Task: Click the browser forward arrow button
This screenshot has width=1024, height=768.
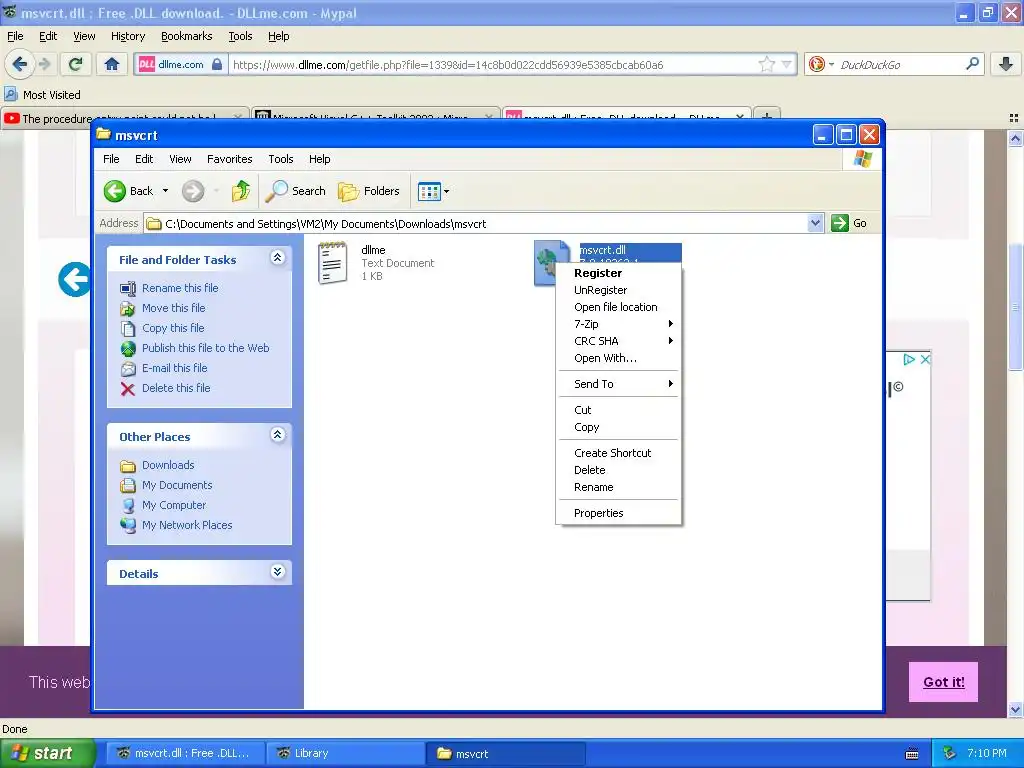Action: 44,64
